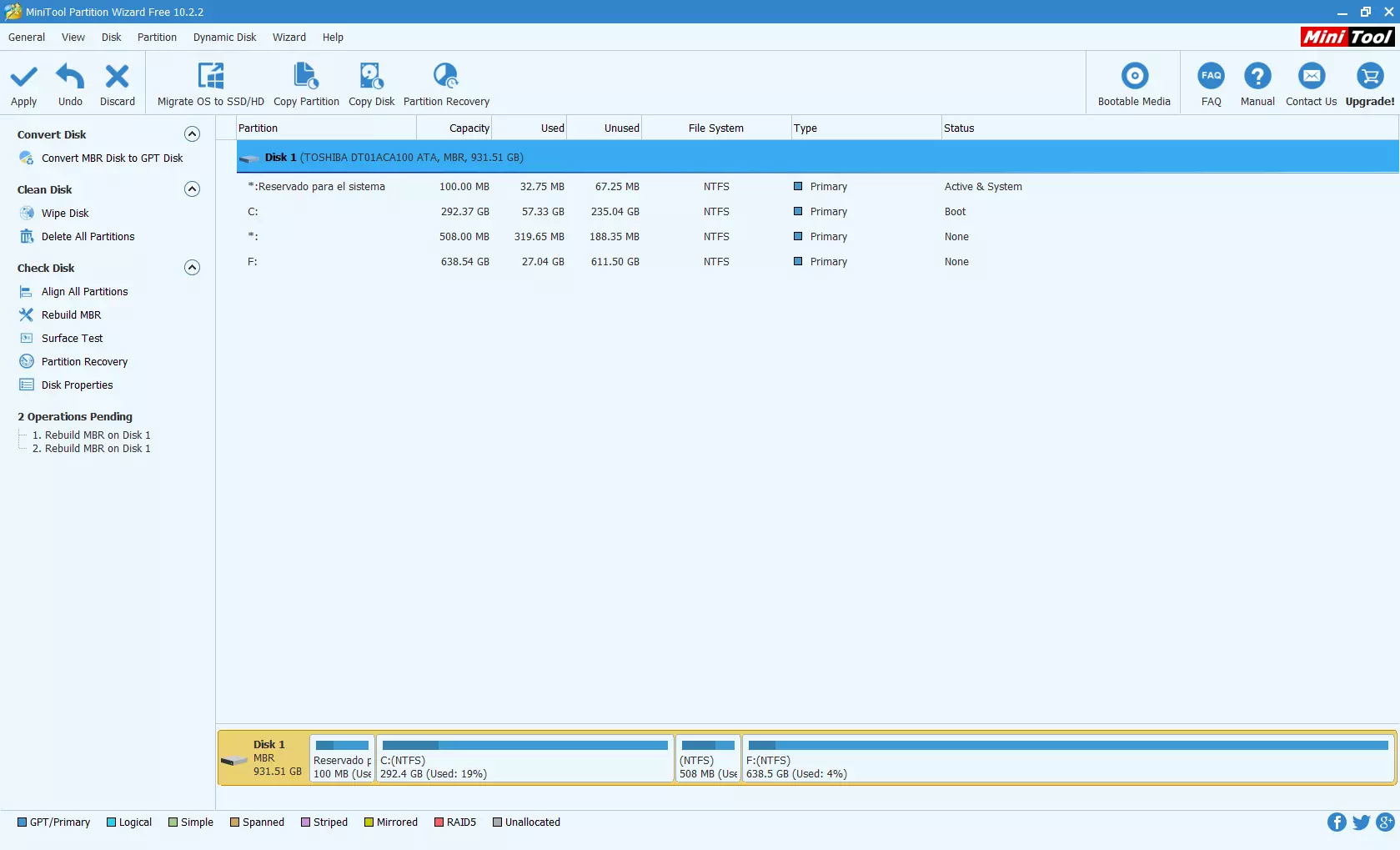Collapse the Convert Disk section
Image resolution: width=1400 pixels, height=850 pixels.
192,134
